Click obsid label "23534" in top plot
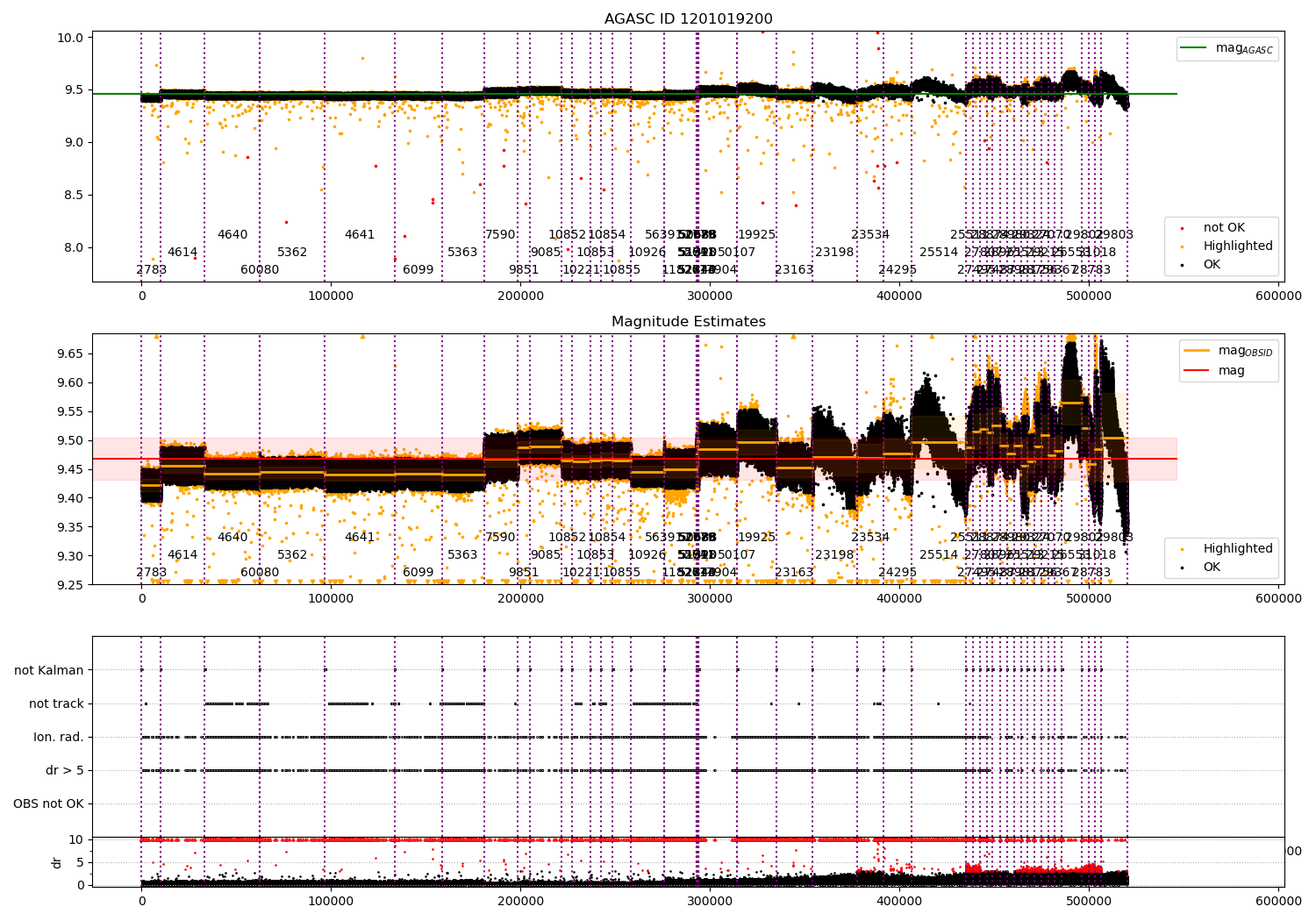The image size is (1316, 921). [x=870, y=235]
